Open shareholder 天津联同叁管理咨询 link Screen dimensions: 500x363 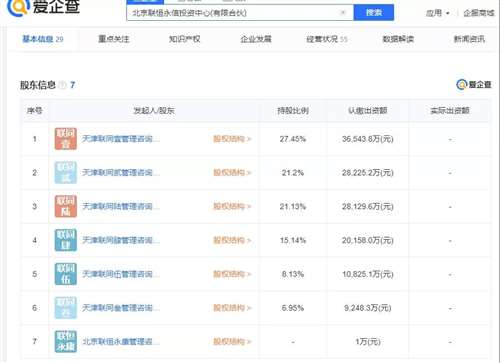[121, 308]
